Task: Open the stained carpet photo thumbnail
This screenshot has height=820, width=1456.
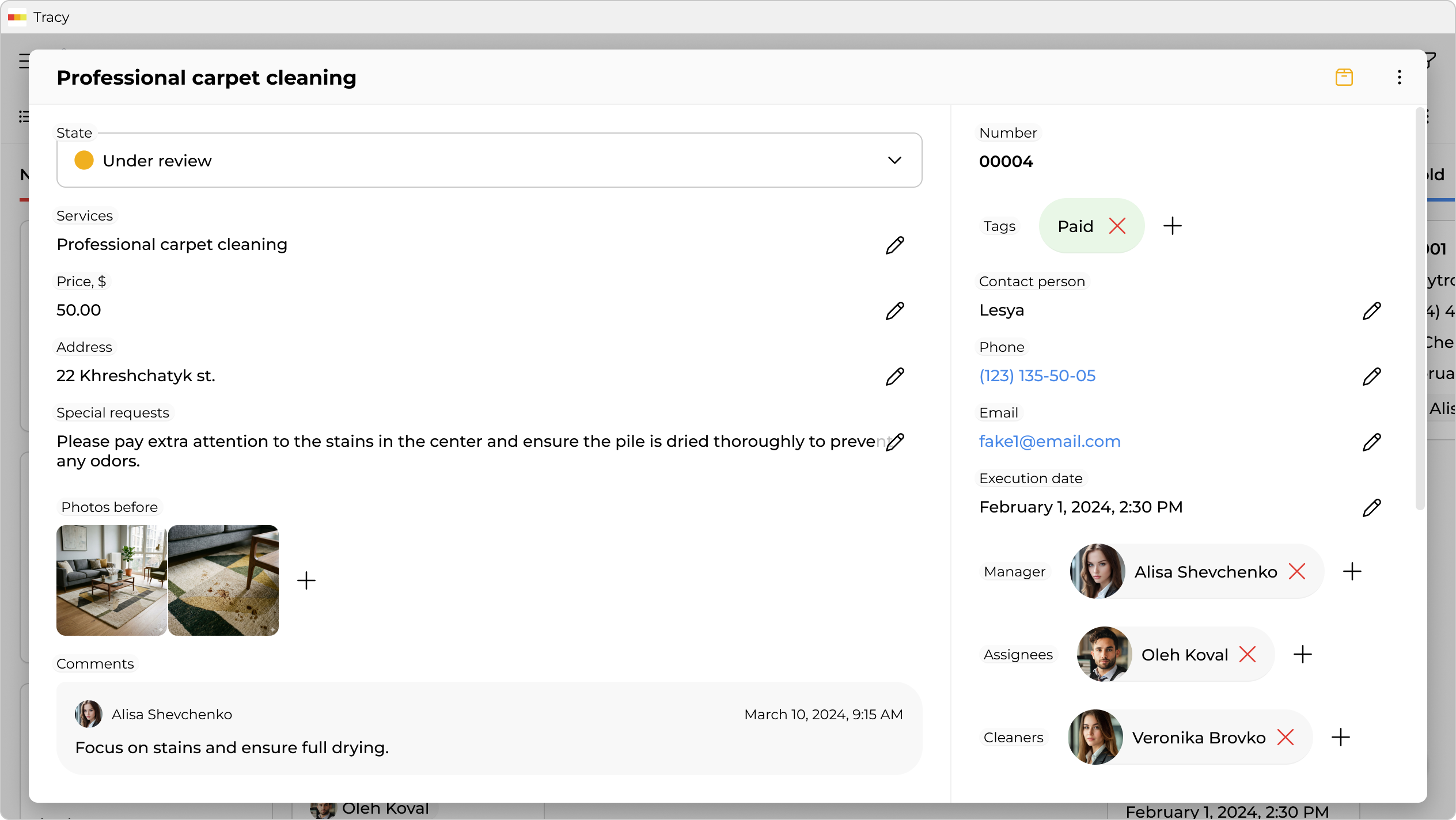Action: point(223,580)
